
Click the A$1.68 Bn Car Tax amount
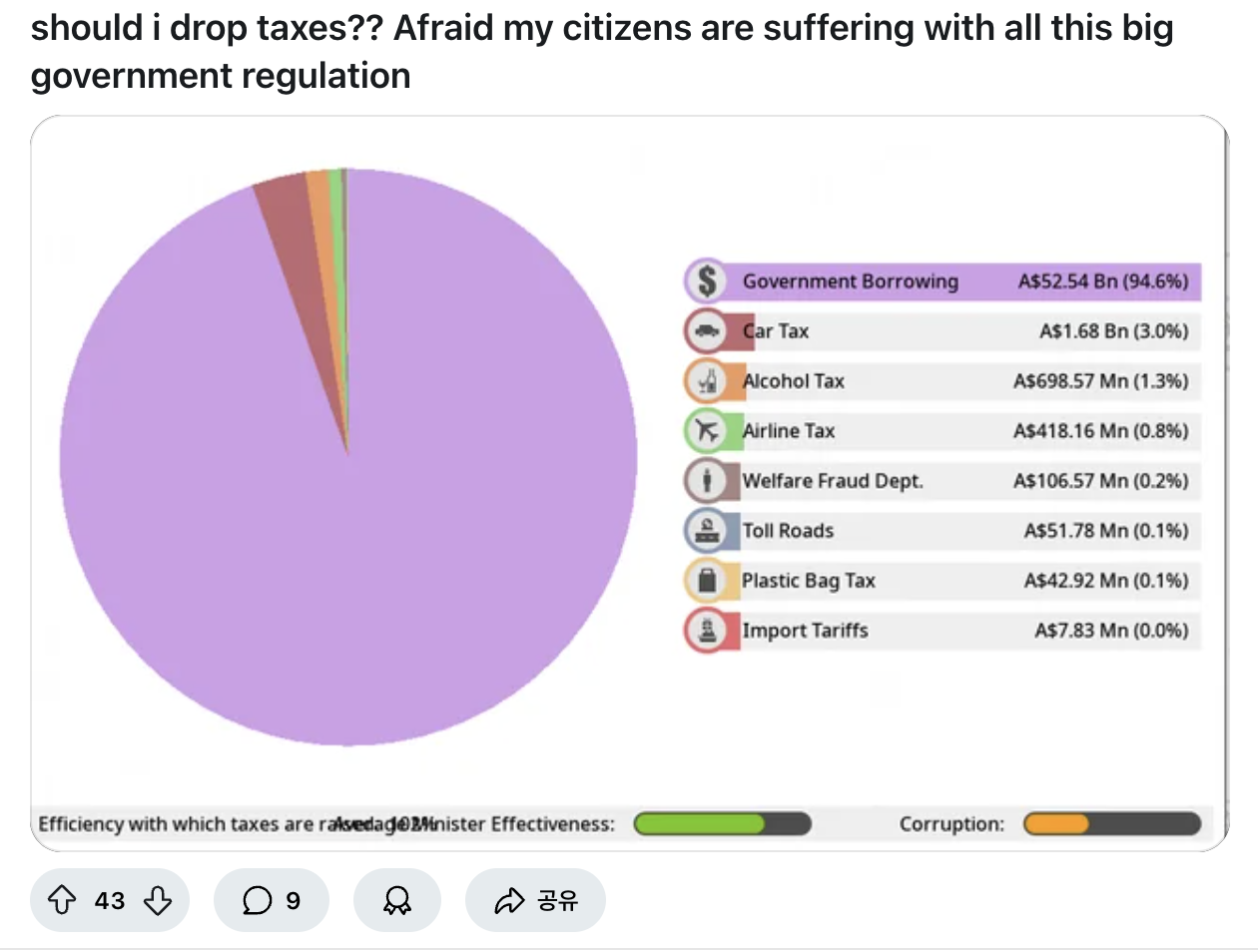click(1113, 331)
